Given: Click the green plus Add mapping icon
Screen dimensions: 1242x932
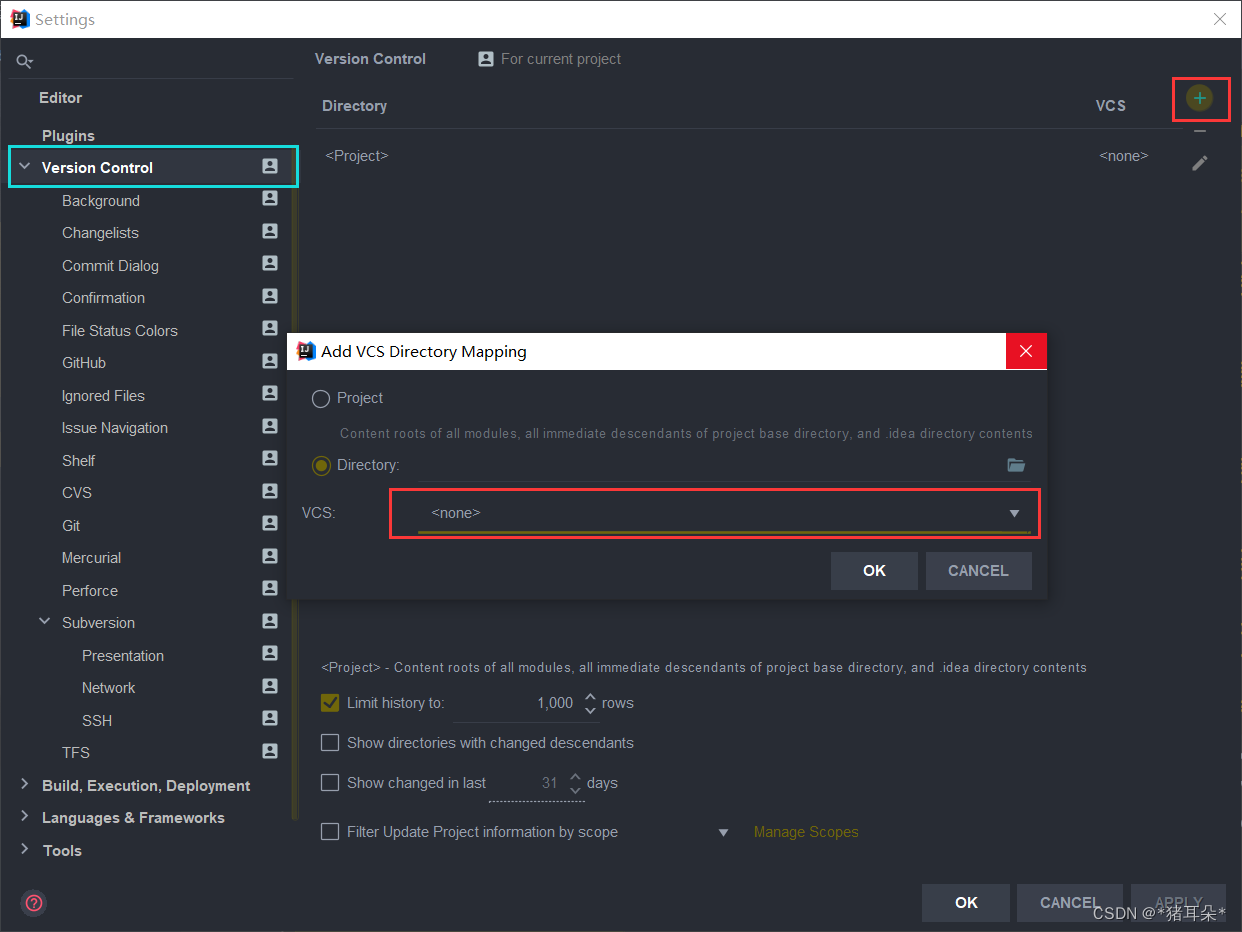Looking at the screenshot, I should [x=1199, y=98].
